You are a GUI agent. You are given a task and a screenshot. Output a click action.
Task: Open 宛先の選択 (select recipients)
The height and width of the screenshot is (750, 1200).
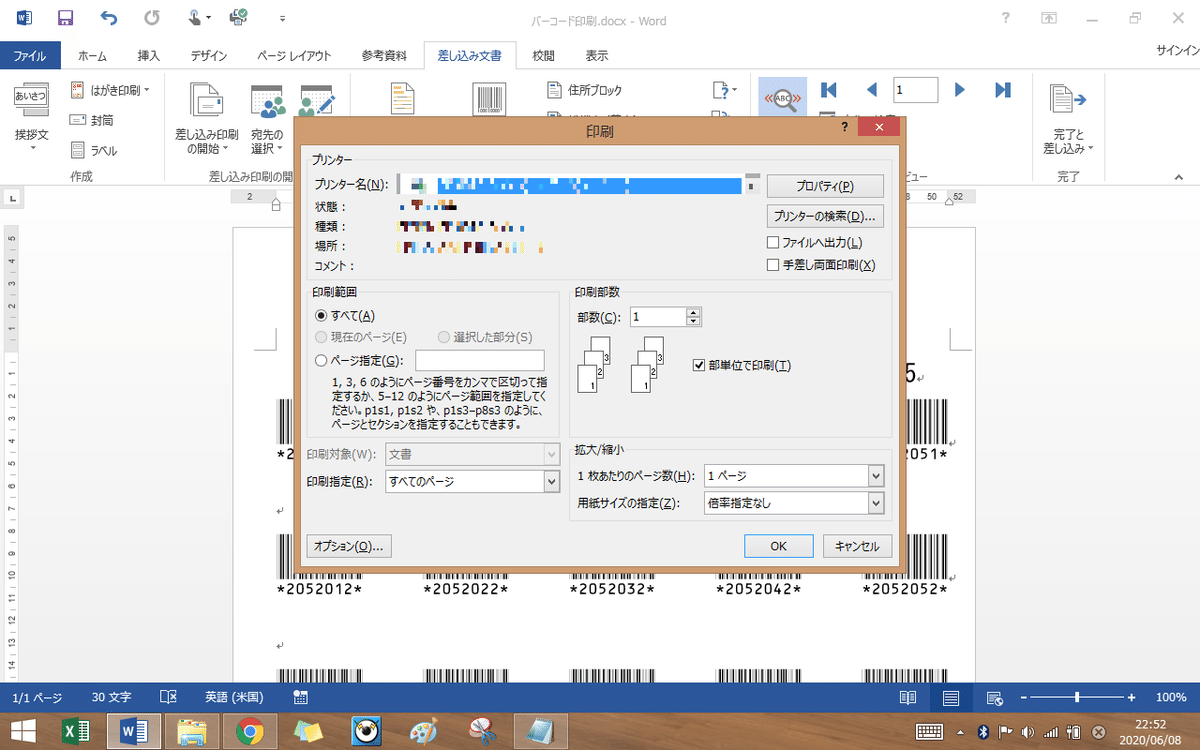(x=267, y=118)
